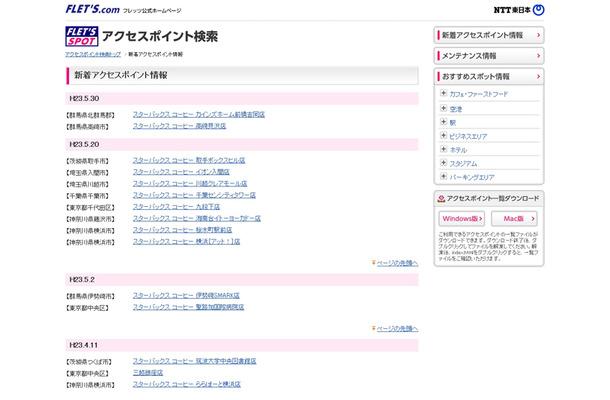
Task: Open Starbucks 川越クレアモール店 link
Action: point(190,184)
